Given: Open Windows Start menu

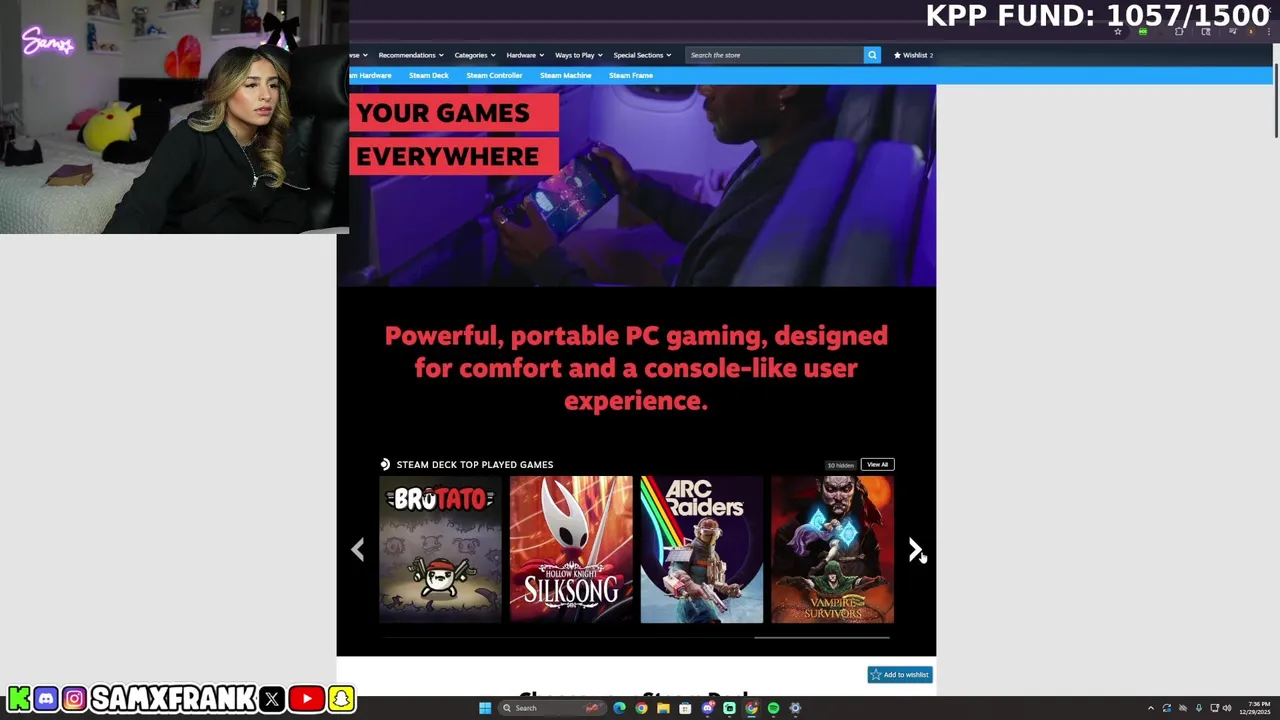Looking at the screenshot, I should click(x=485, y=708).
